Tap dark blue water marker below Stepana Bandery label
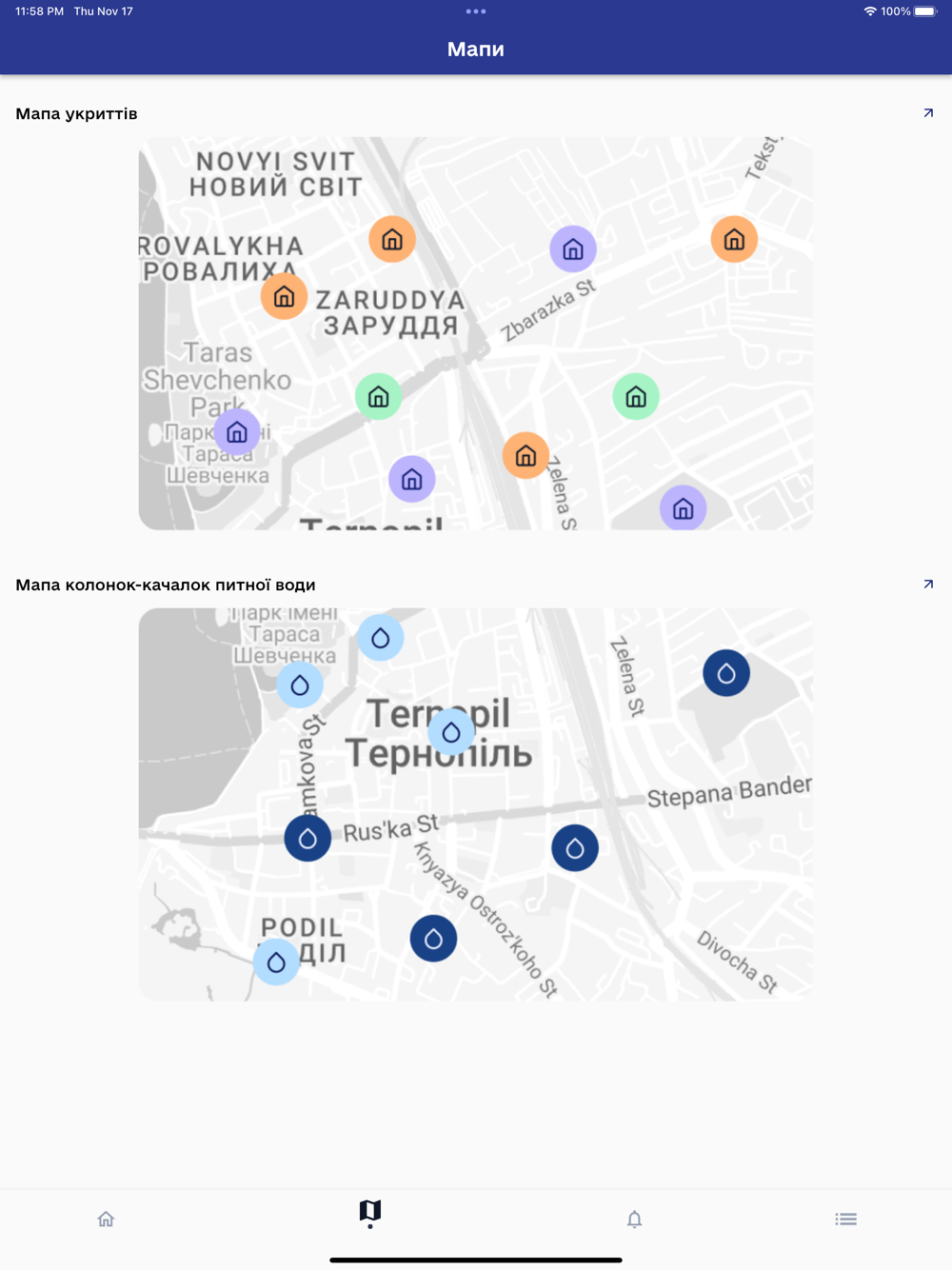Viewport: 952px width, 1270px height. pos(575,848)
